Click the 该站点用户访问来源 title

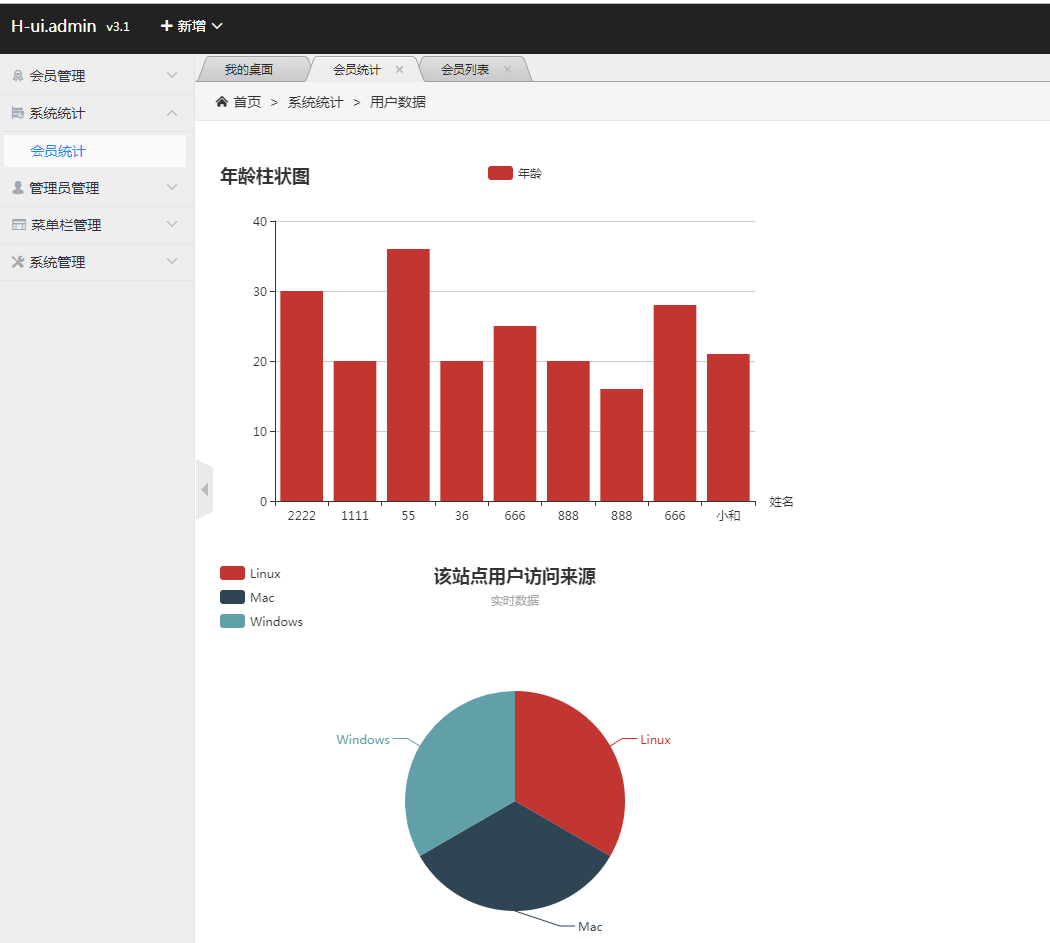(x=514, y=576)
